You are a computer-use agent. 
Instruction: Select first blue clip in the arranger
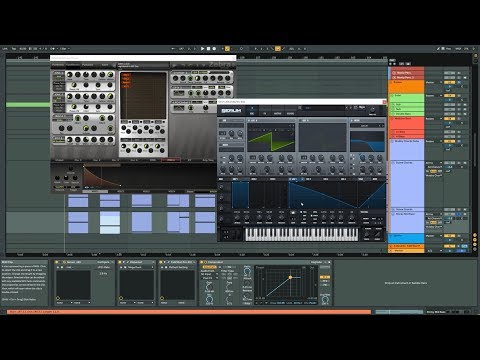tap(78, 201)
